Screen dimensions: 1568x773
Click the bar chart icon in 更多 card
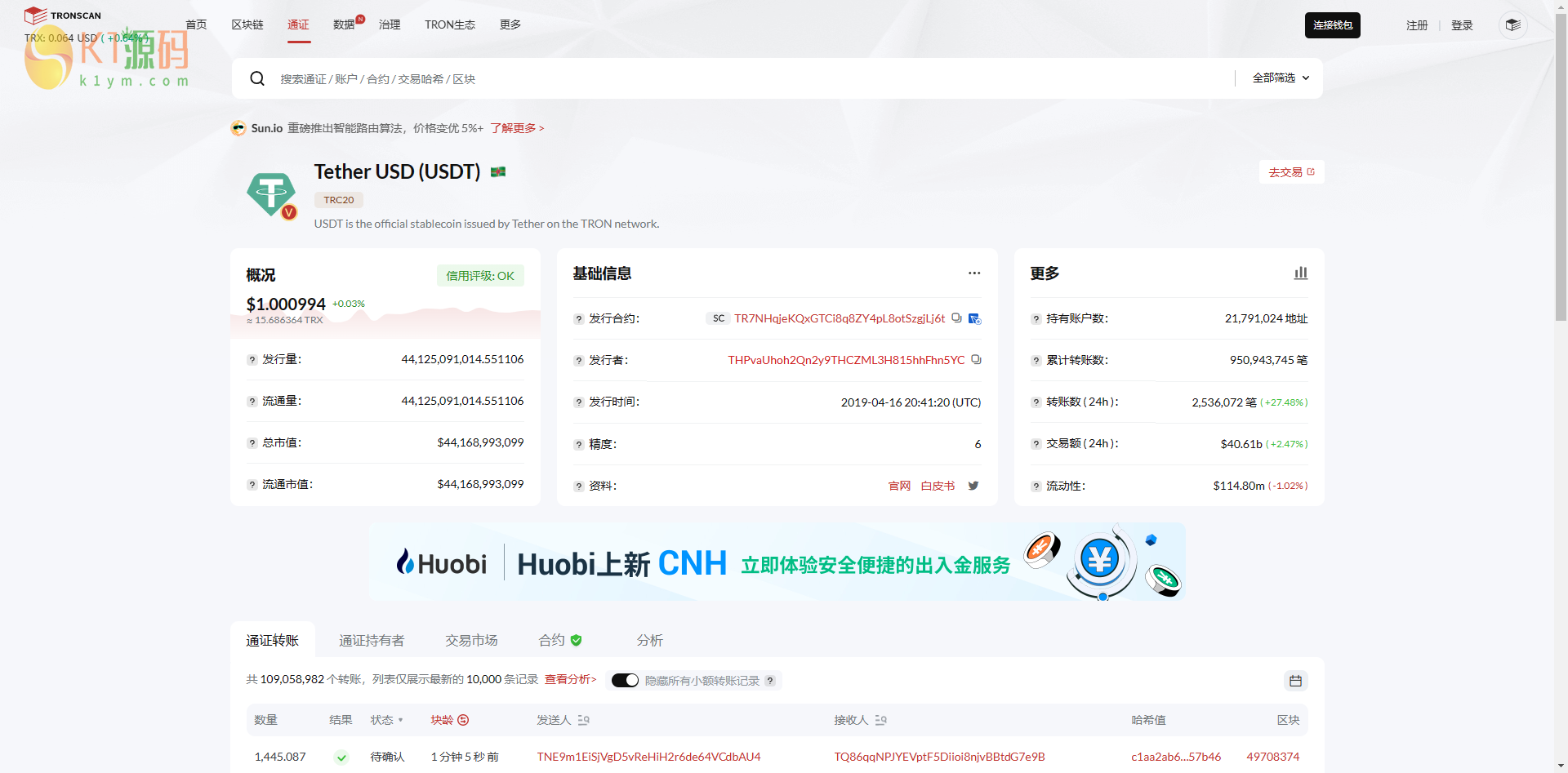coord(1301,273)
